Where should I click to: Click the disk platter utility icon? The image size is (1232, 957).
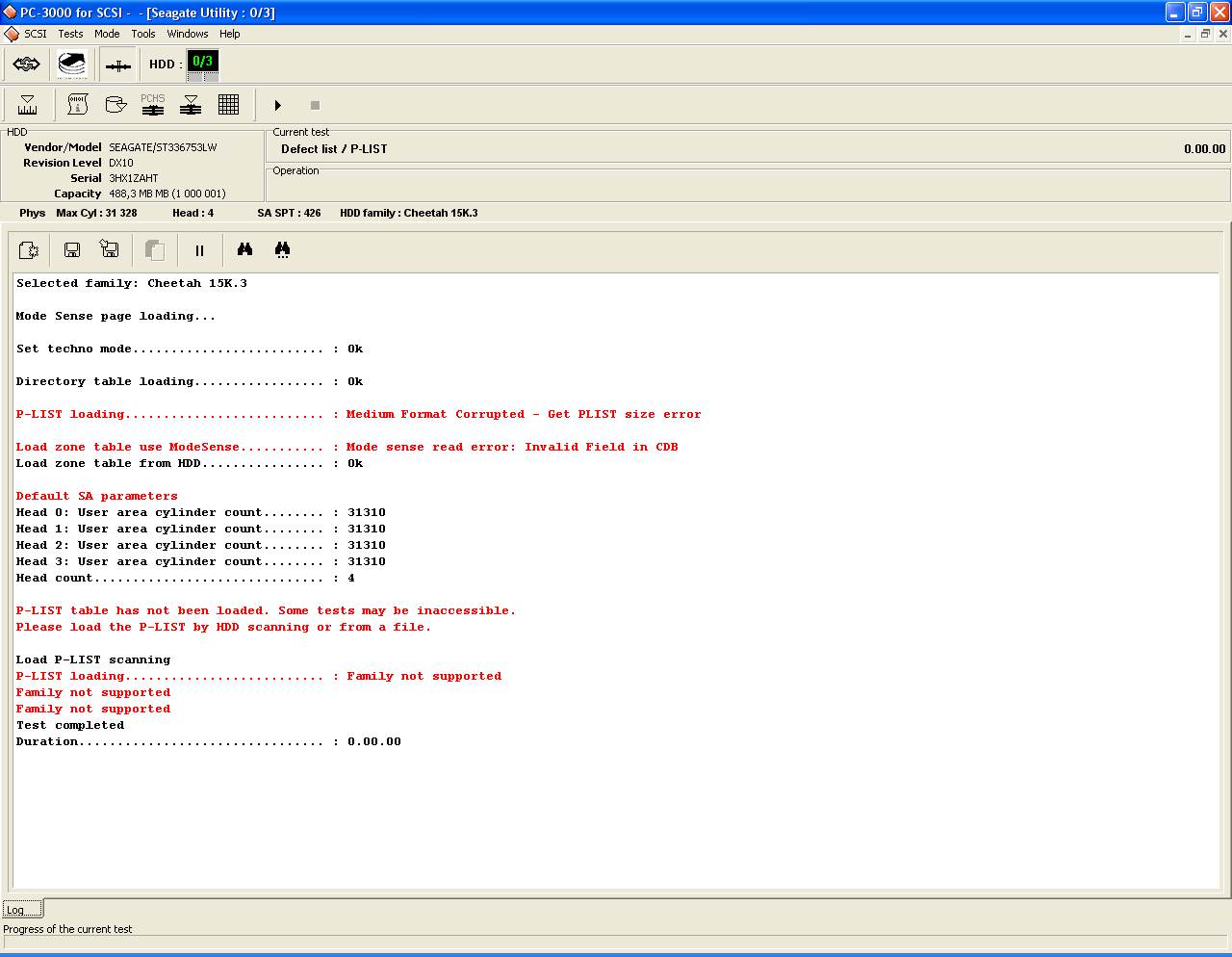click(72, 65)
